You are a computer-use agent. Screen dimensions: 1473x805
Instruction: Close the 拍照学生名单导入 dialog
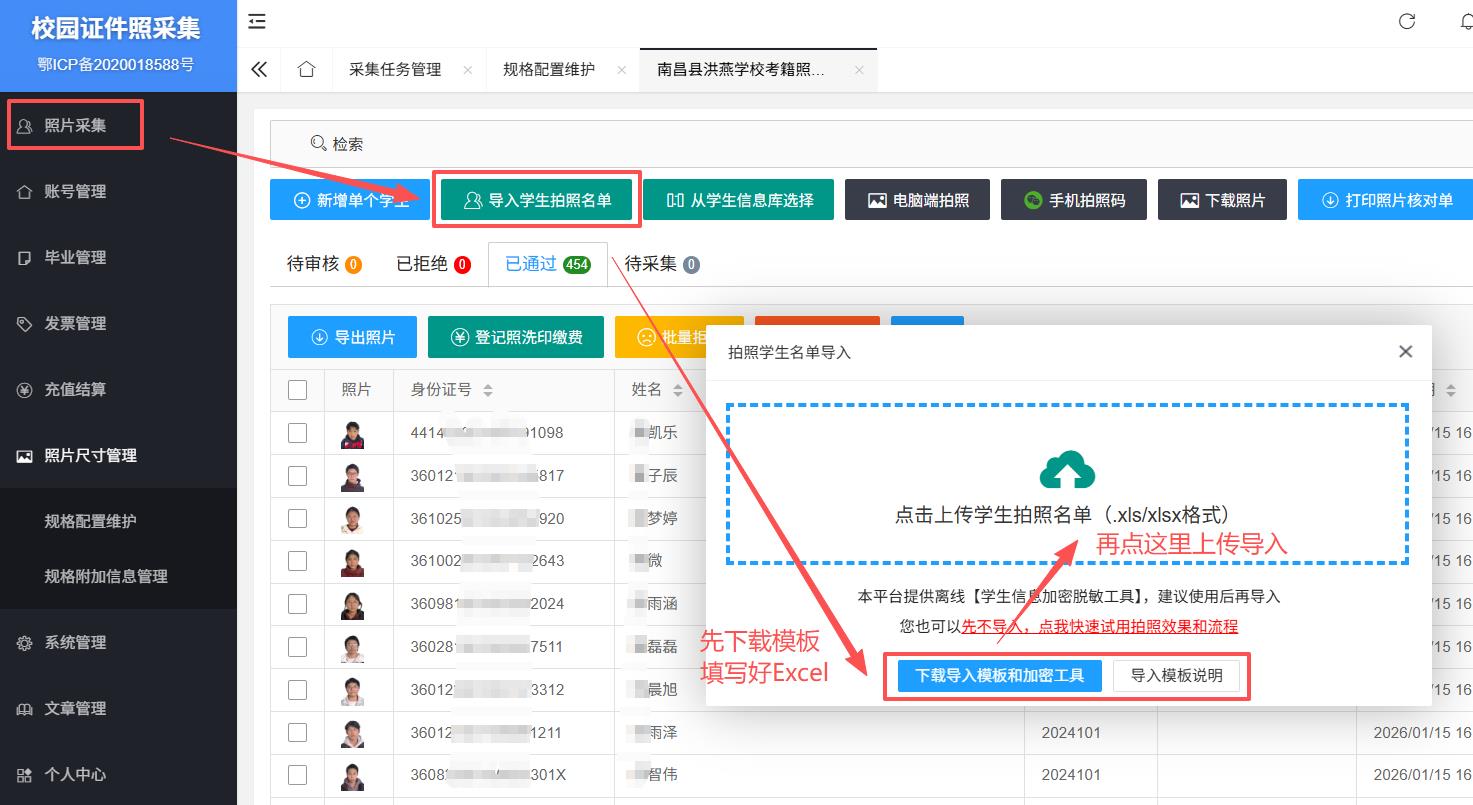tap(1405, 352)
